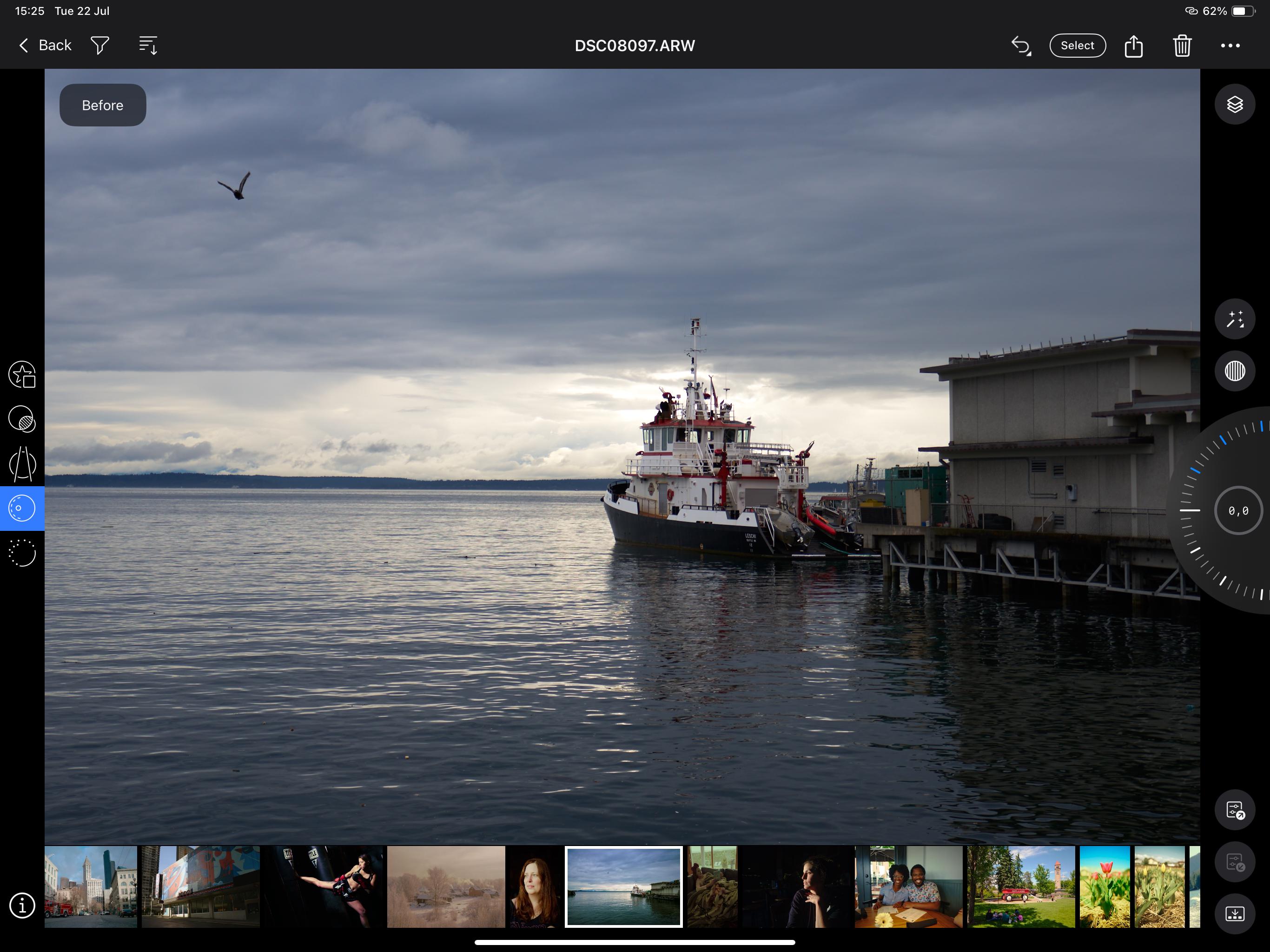Tap the 15:25 clock in status bar

30,11
